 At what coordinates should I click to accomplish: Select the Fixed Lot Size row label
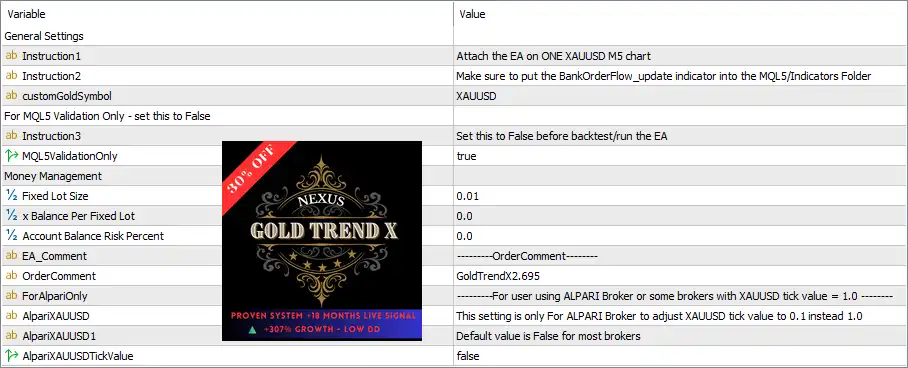click(55, 196)
